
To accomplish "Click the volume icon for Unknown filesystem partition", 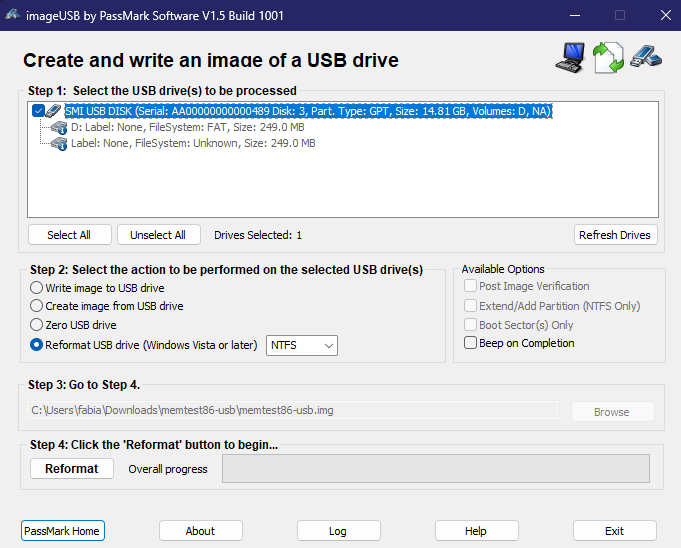I will coord(59,144).
